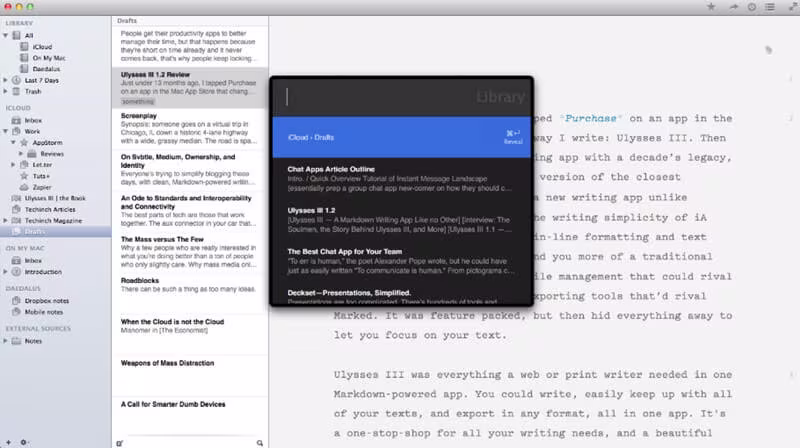Add a new group with plus icon
Screen dimensions: 800x448
(8, 442)
